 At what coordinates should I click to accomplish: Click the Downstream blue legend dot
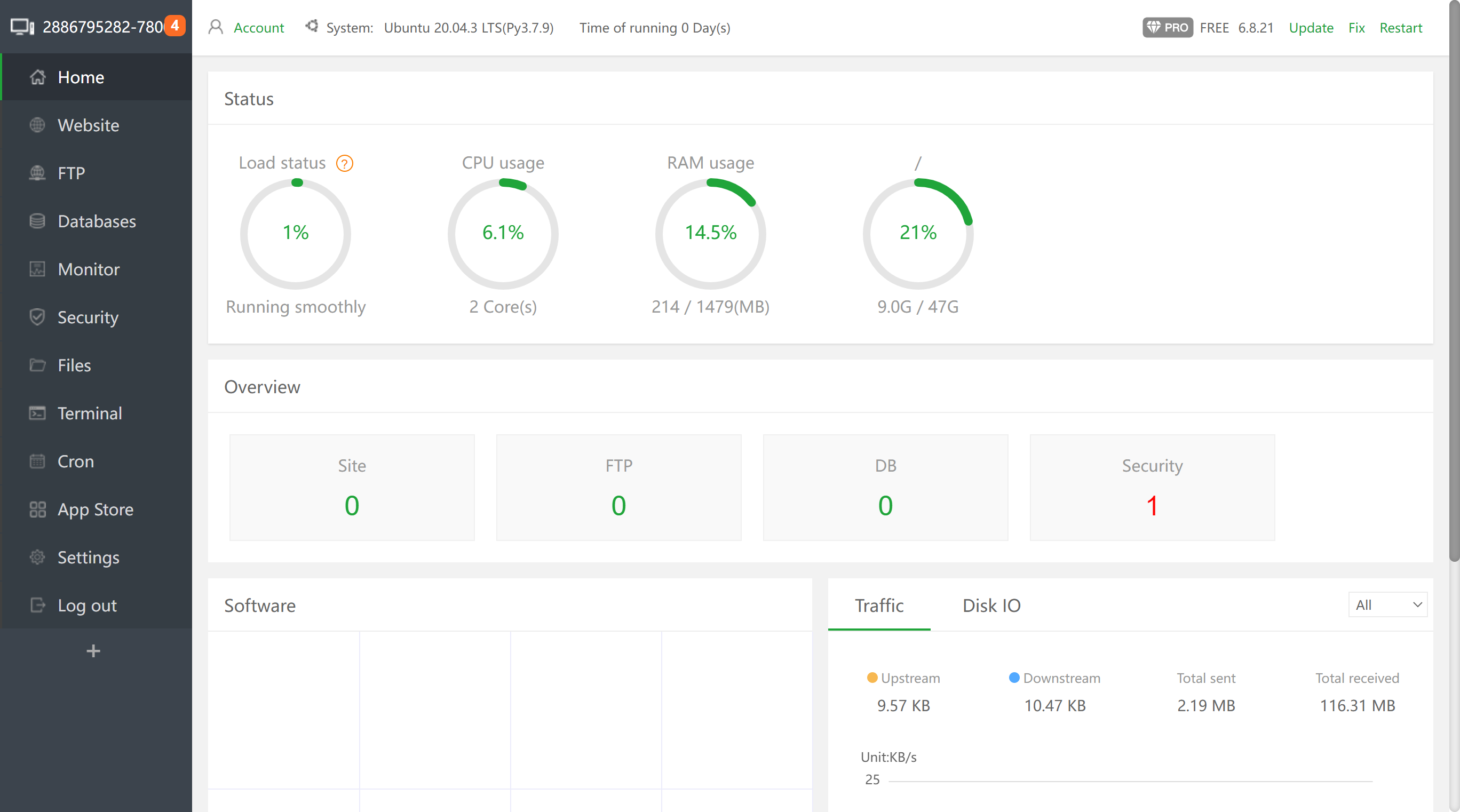1014,678
